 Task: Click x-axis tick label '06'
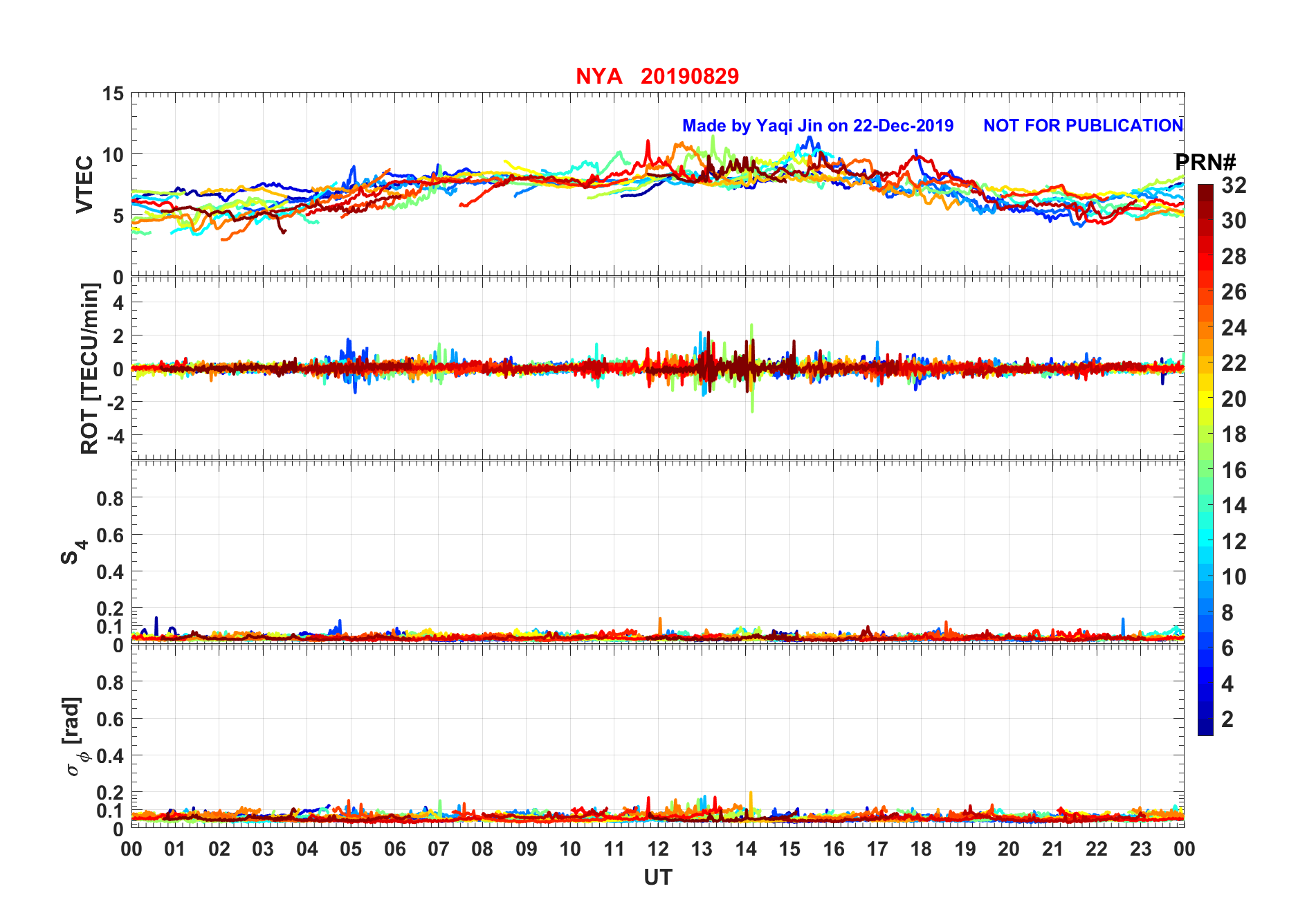point(395,849)
